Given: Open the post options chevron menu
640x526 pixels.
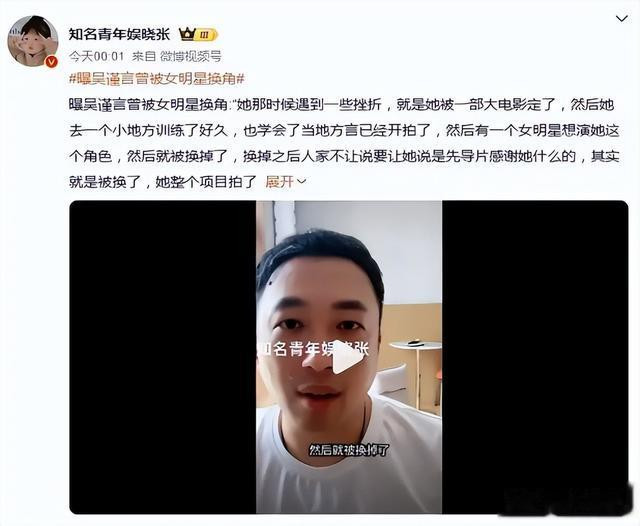Looking at the screenshot, I should coord(621,19).
